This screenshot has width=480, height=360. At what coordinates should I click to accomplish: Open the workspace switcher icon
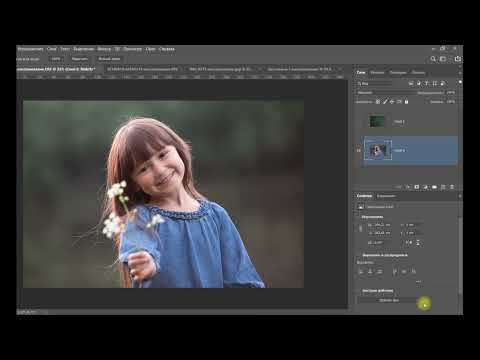coord(443,59)
